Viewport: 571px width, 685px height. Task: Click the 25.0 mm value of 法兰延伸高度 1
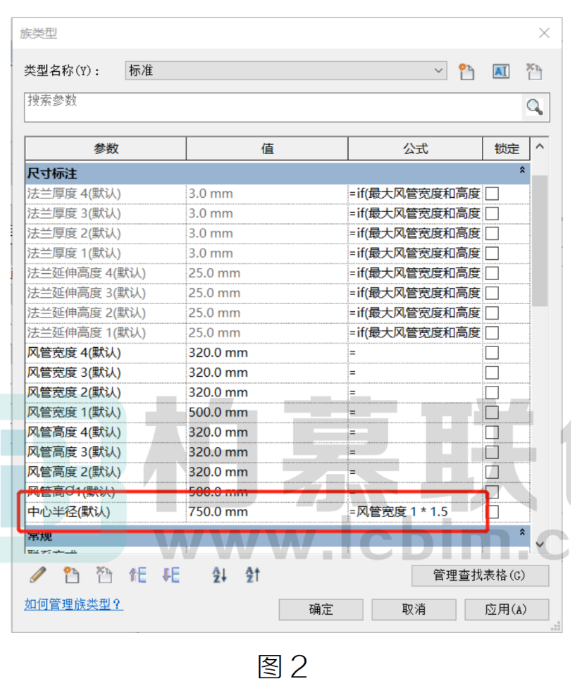[x=214, y=333]
